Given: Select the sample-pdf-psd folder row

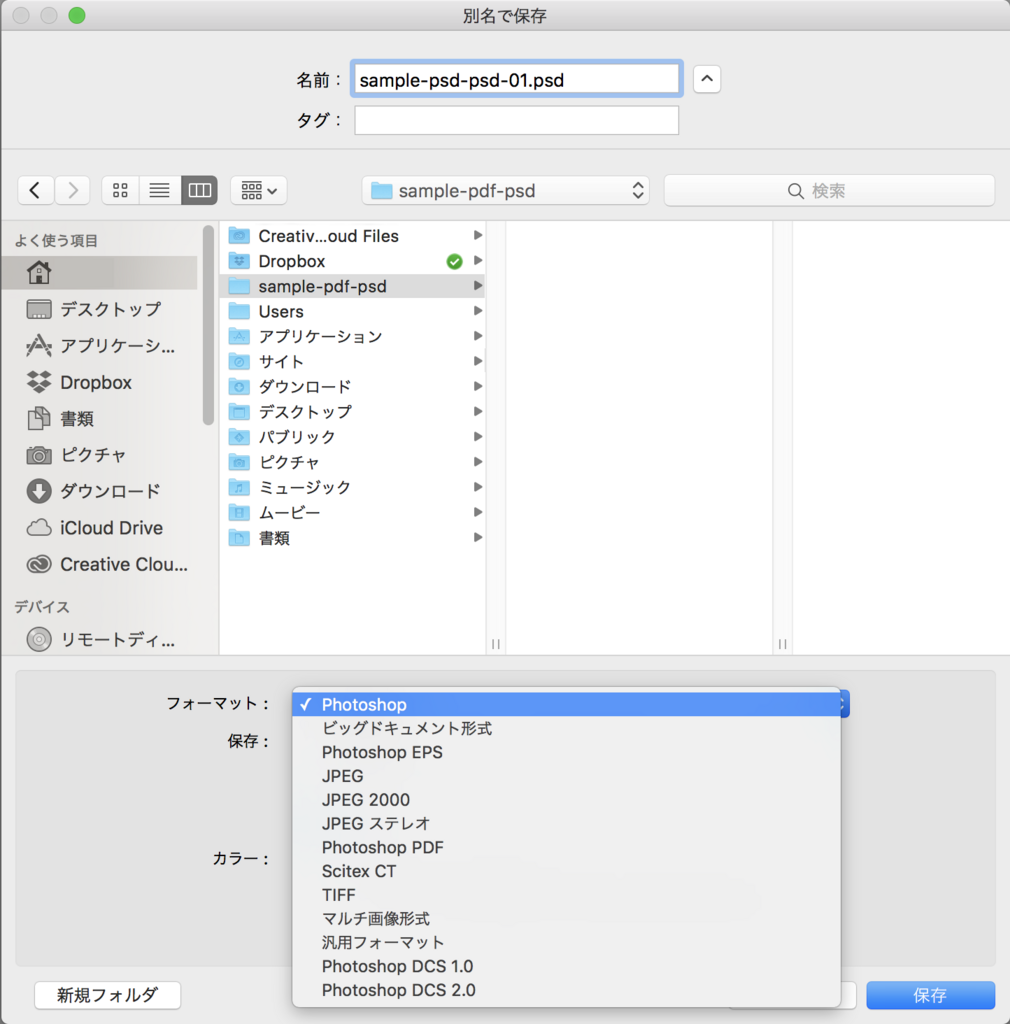Looking at the screenshot, I should point(353,286).
